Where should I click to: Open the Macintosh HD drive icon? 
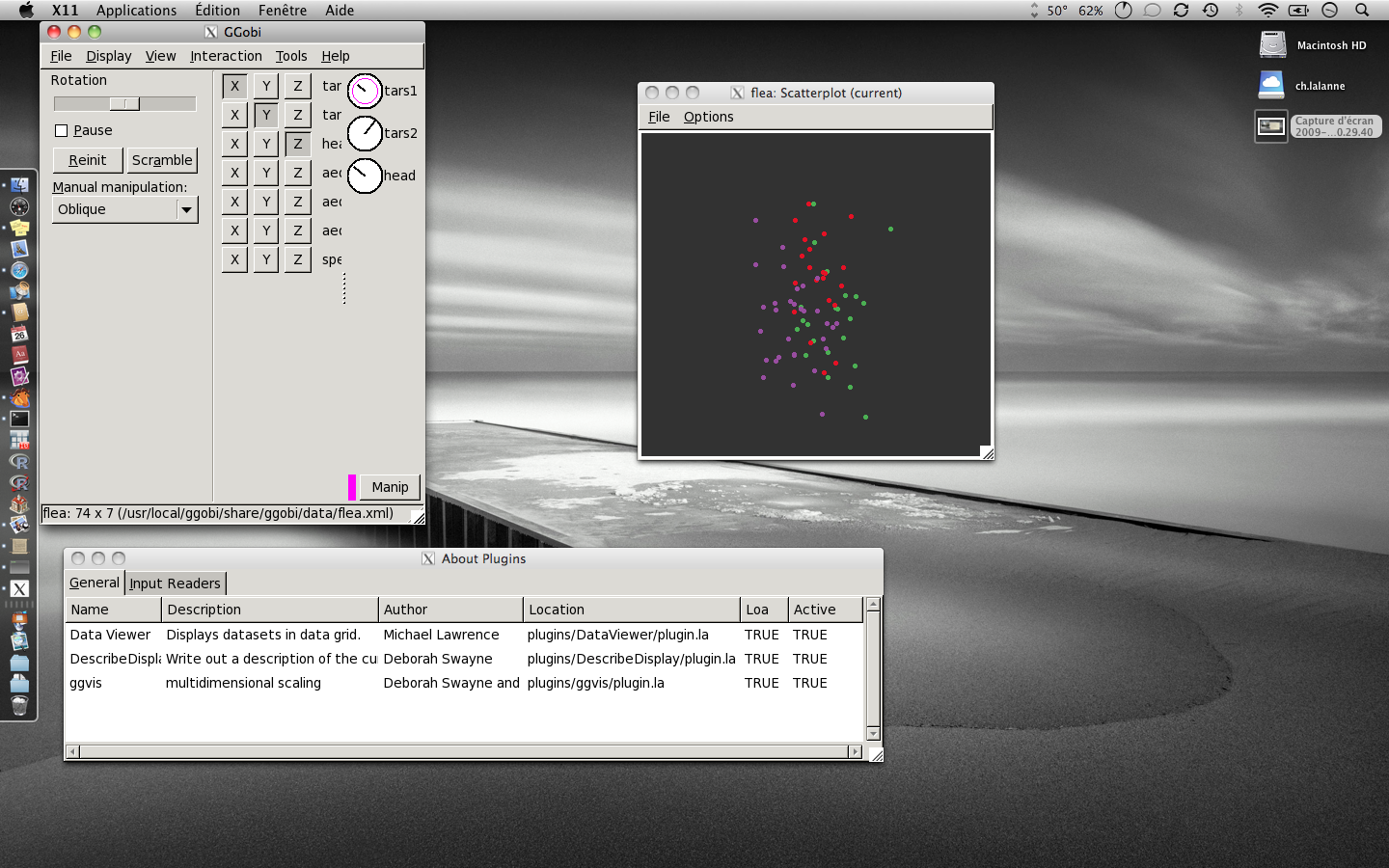coord(1273,45)
